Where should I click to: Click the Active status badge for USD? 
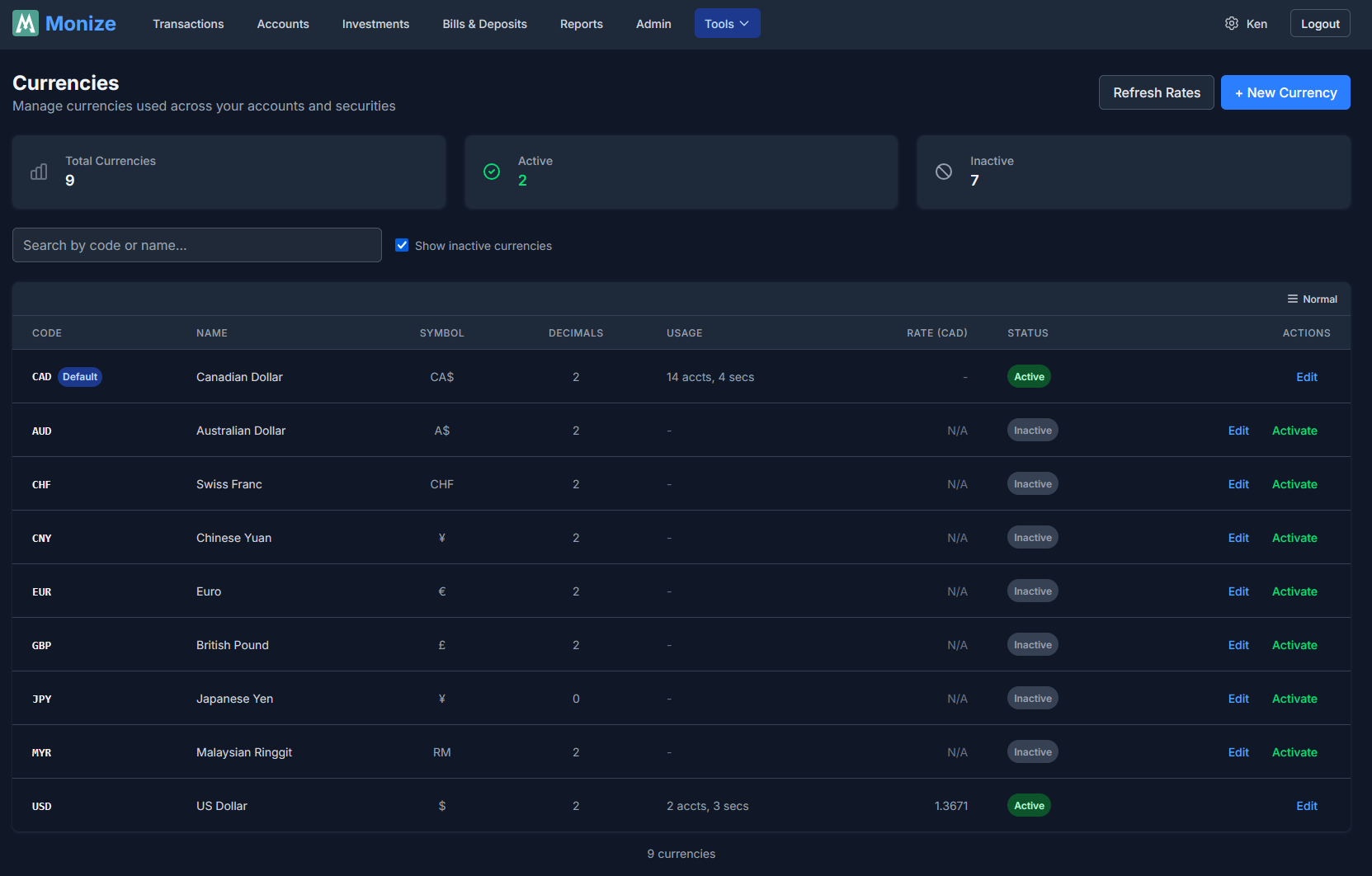[x=1029, y=806]
